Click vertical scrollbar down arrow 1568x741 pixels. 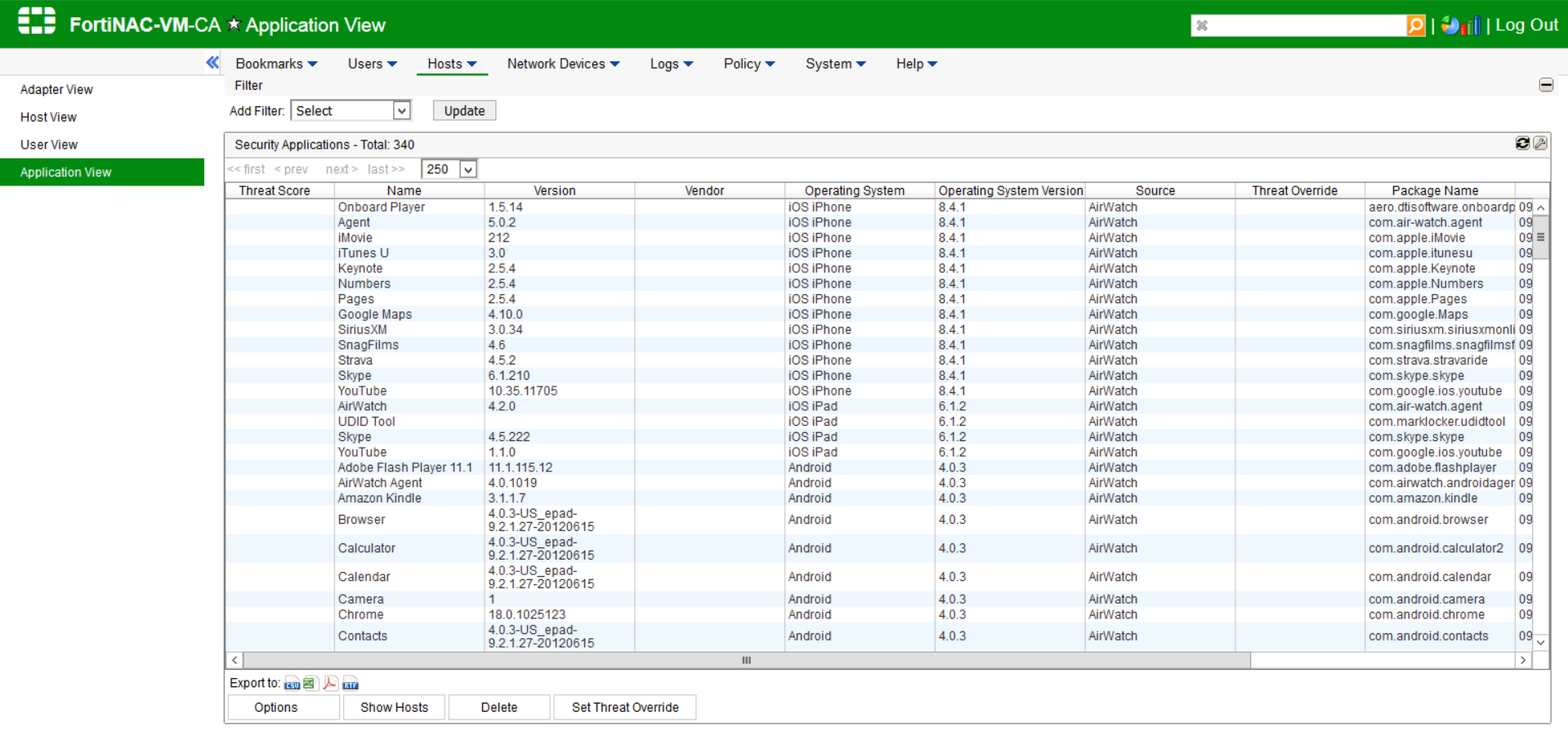[1541, 643]
